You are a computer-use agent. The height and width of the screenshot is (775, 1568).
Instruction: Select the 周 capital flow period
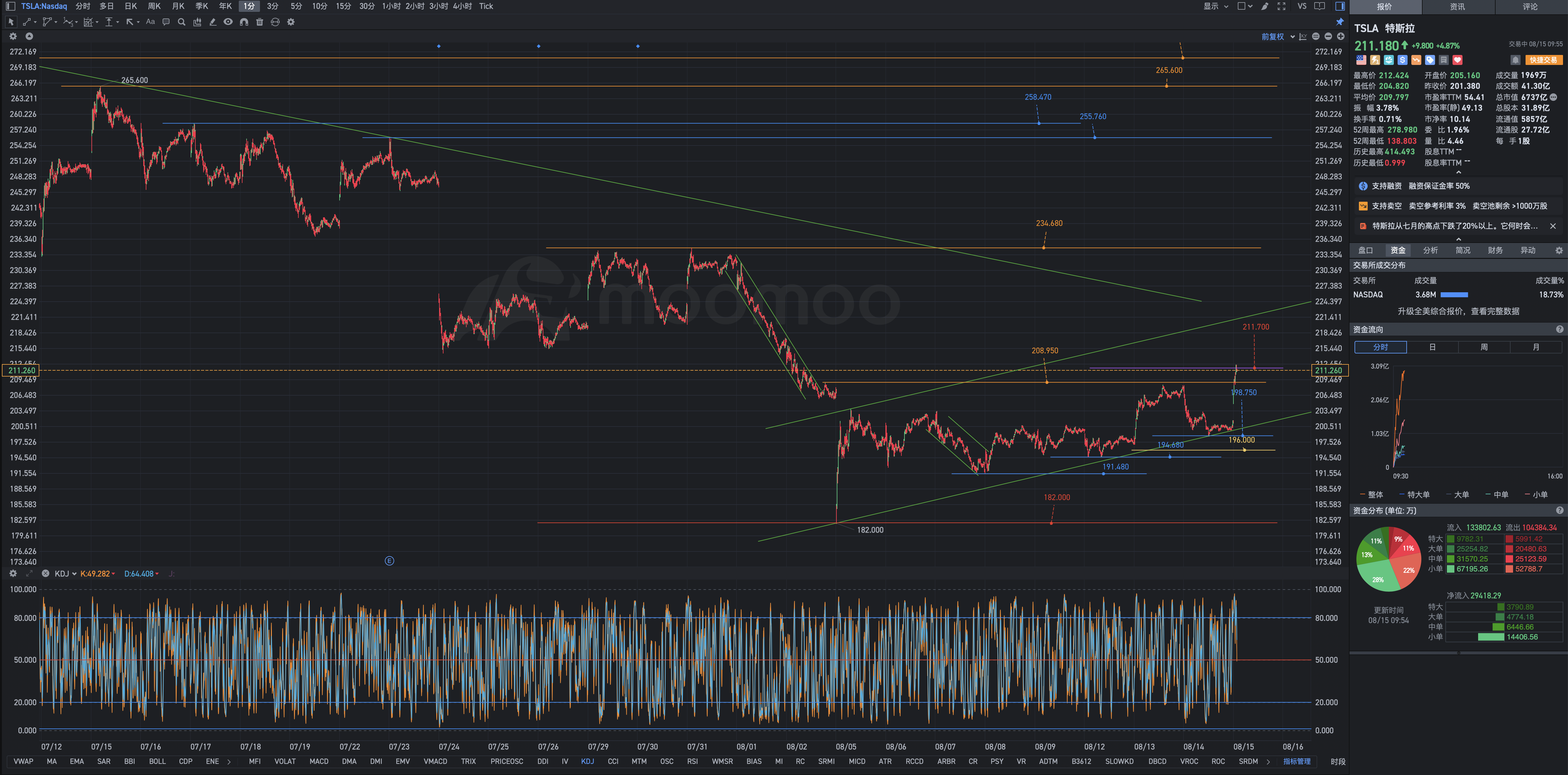point(1484,347)
